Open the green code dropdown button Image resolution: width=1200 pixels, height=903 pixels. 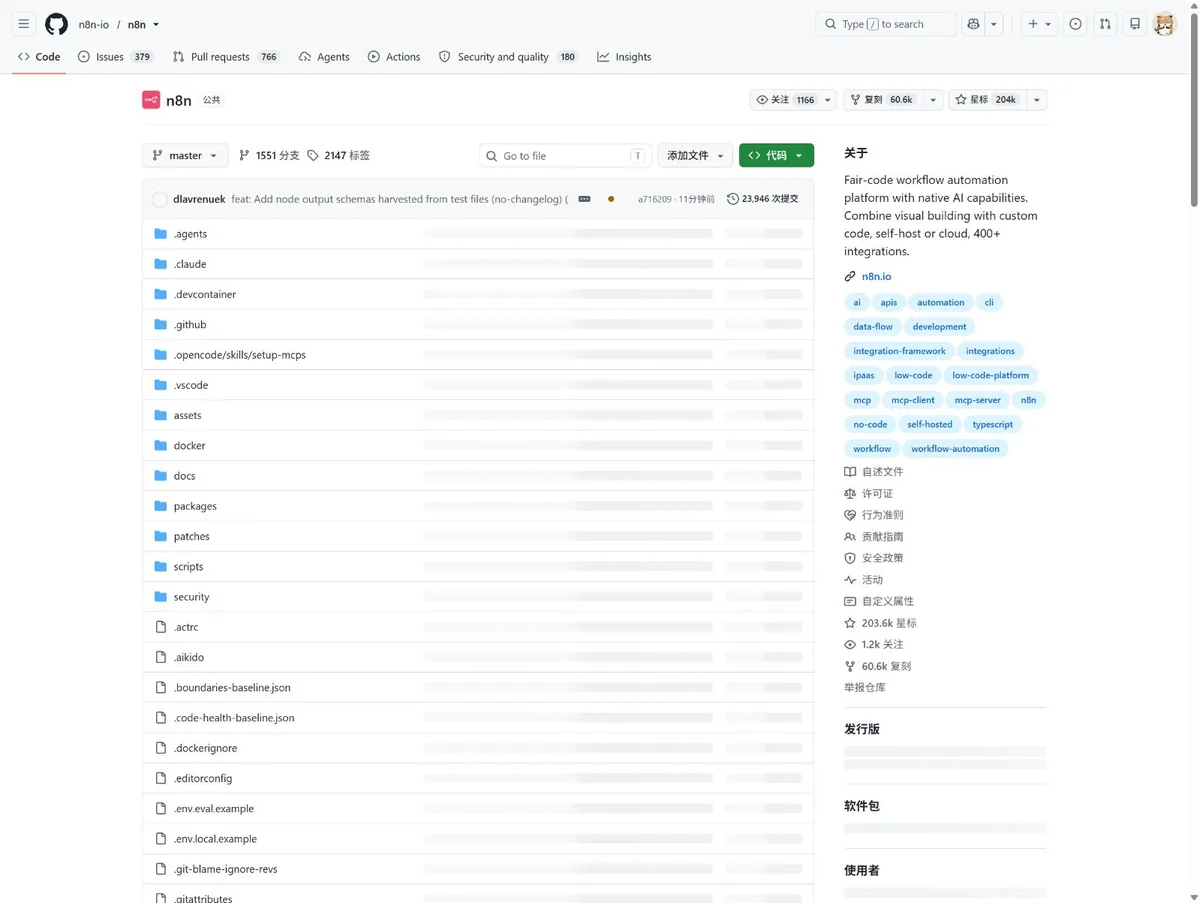776,156
